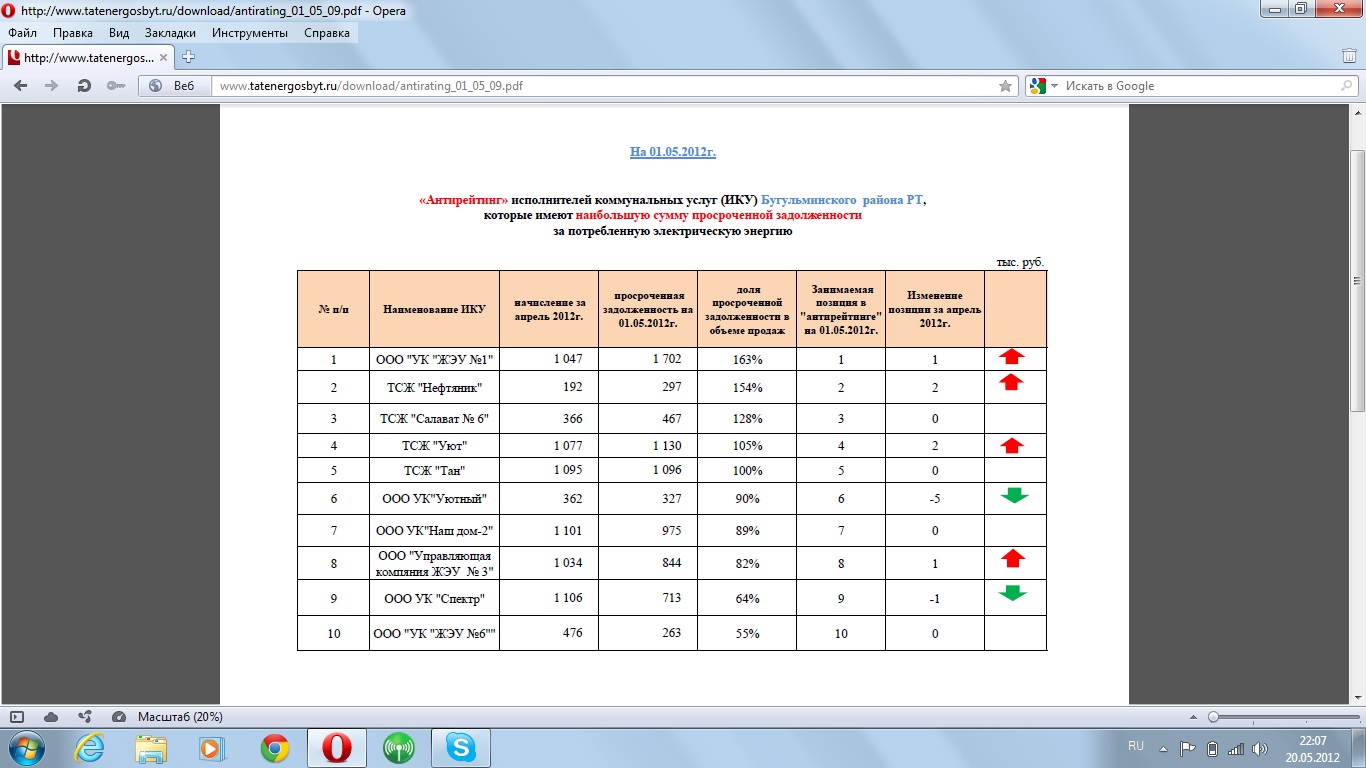The height and width of the screenshot is (768, 1366).
Task: Go forward with the Forward arrow
Action: point(52,86)
